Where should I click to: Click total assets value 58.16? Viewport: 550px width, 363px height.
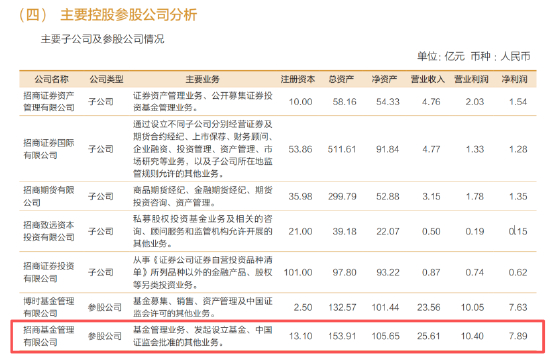[344, 102]
